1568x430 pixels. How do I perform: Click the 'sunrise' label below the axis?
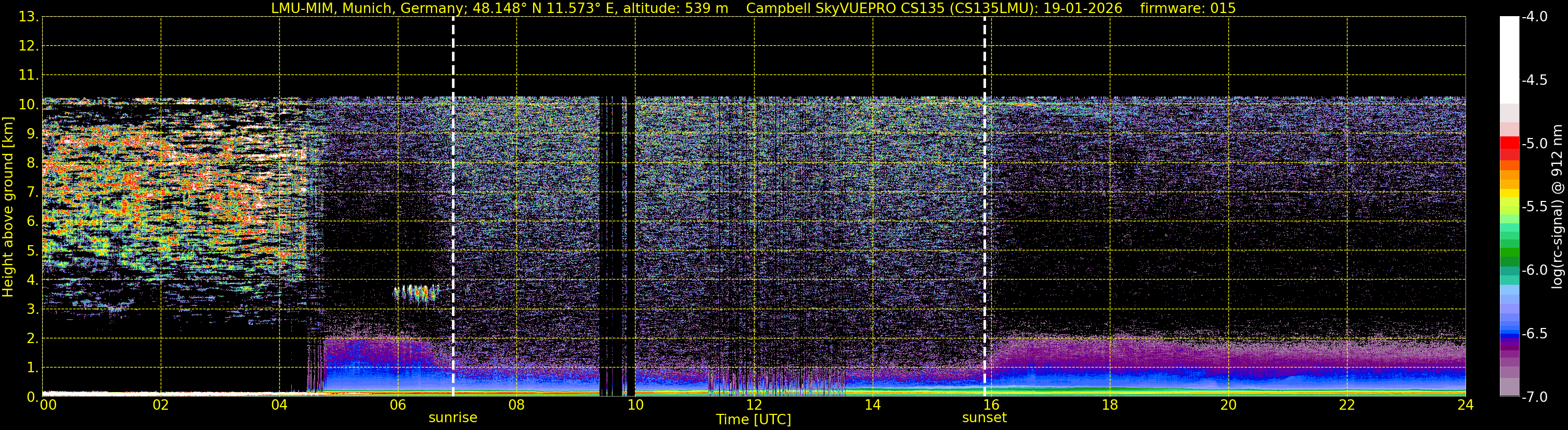coord(453,418)
